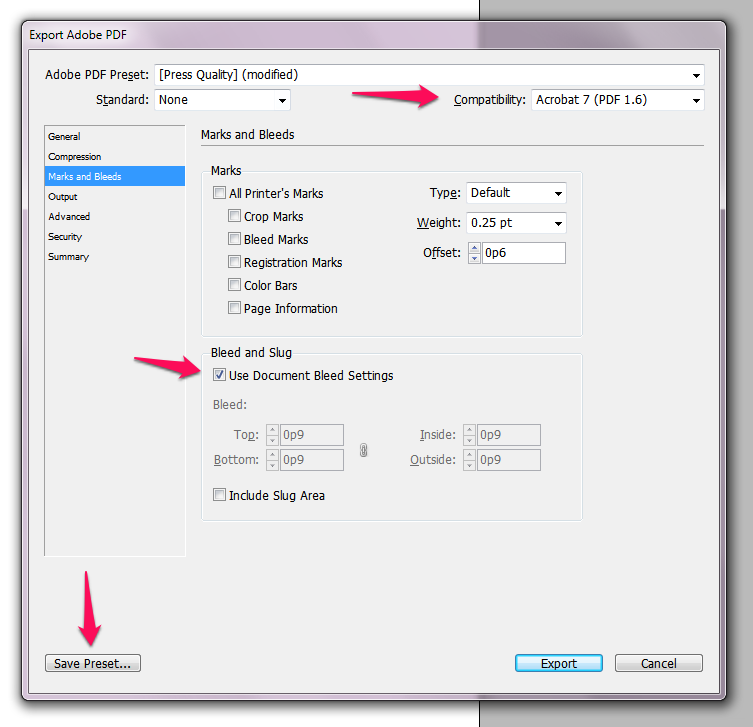The height and width of the screenshot is (727, 753).
Task: Expand the Compatibility dropdown
Action: (616, 100)
